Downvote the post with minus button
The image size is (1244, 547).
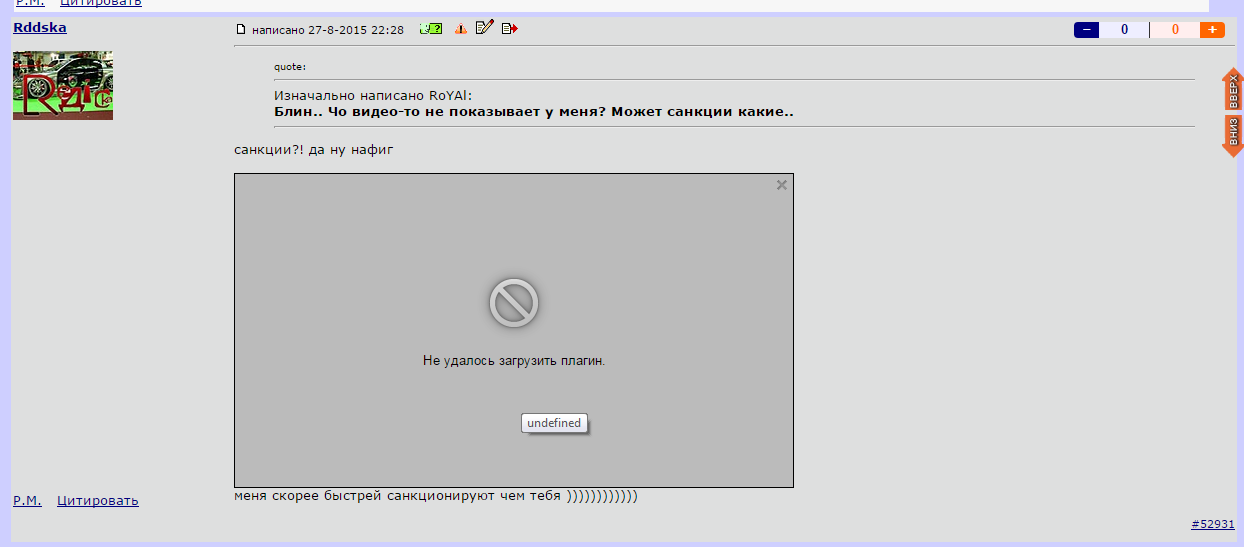1087,30
